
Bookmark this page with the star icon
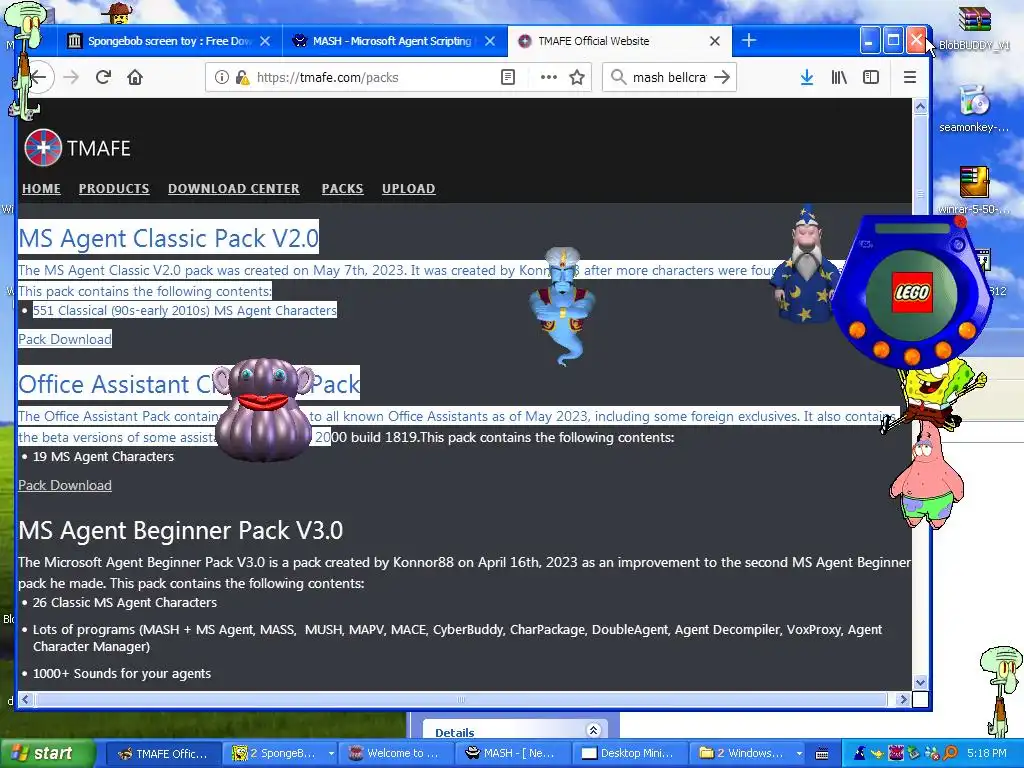577,77
